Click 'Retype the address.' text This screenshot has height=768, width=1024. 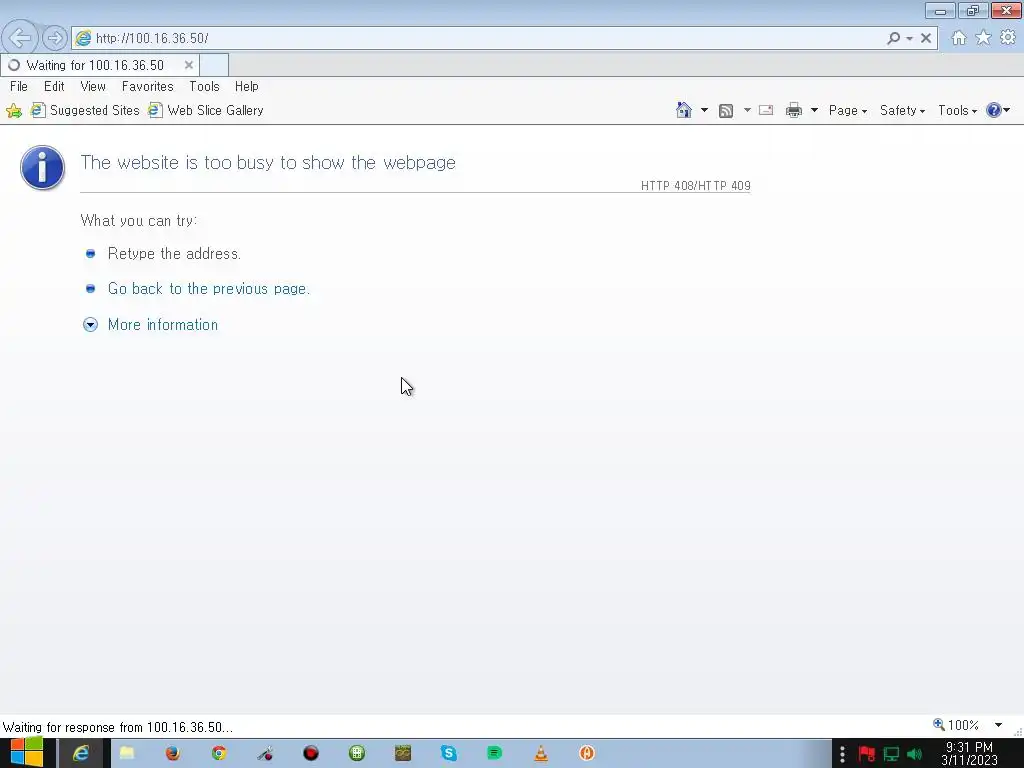[174, 253]
